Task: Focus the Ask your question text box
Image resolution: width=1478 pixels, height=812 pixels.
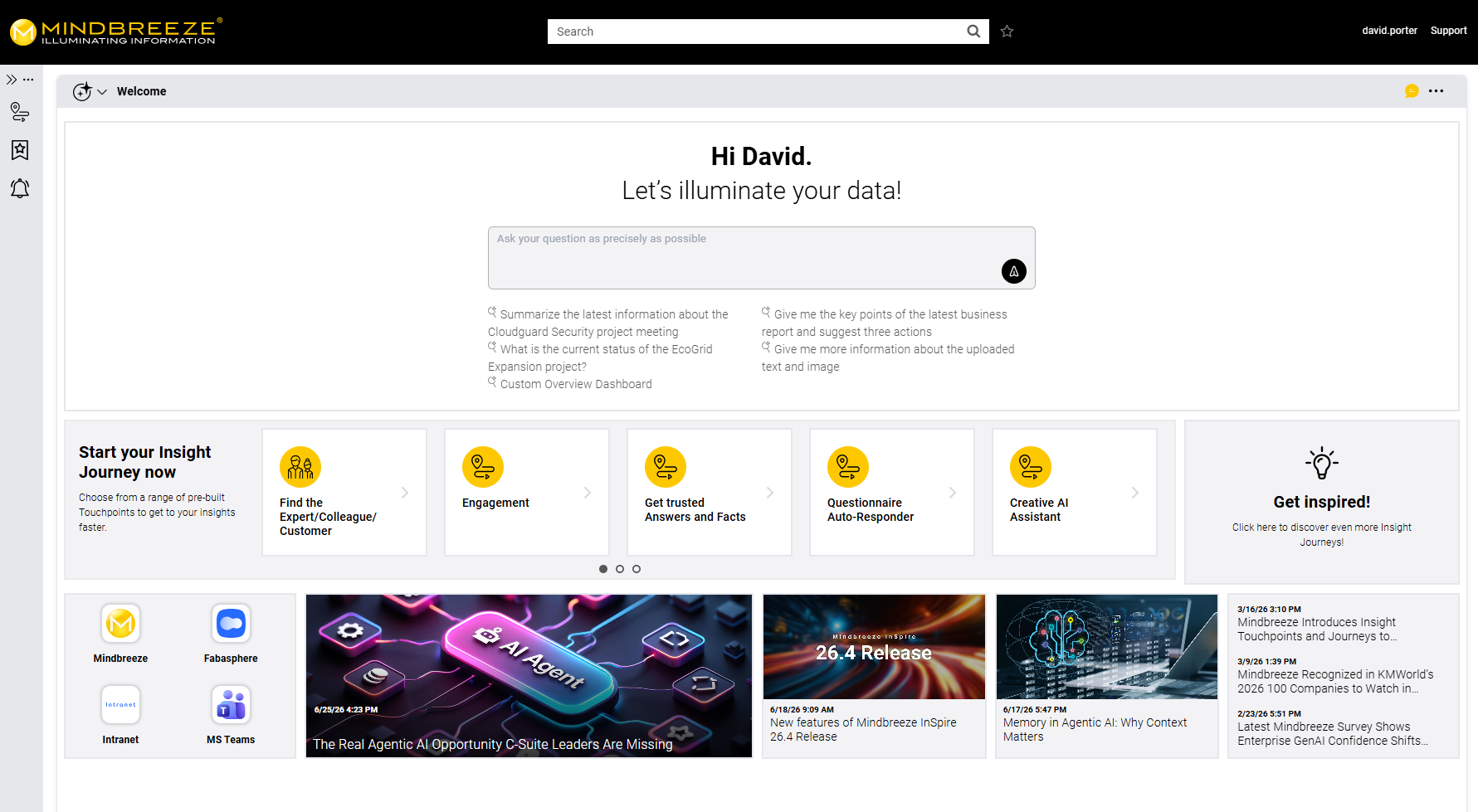Action: point(761,258)
